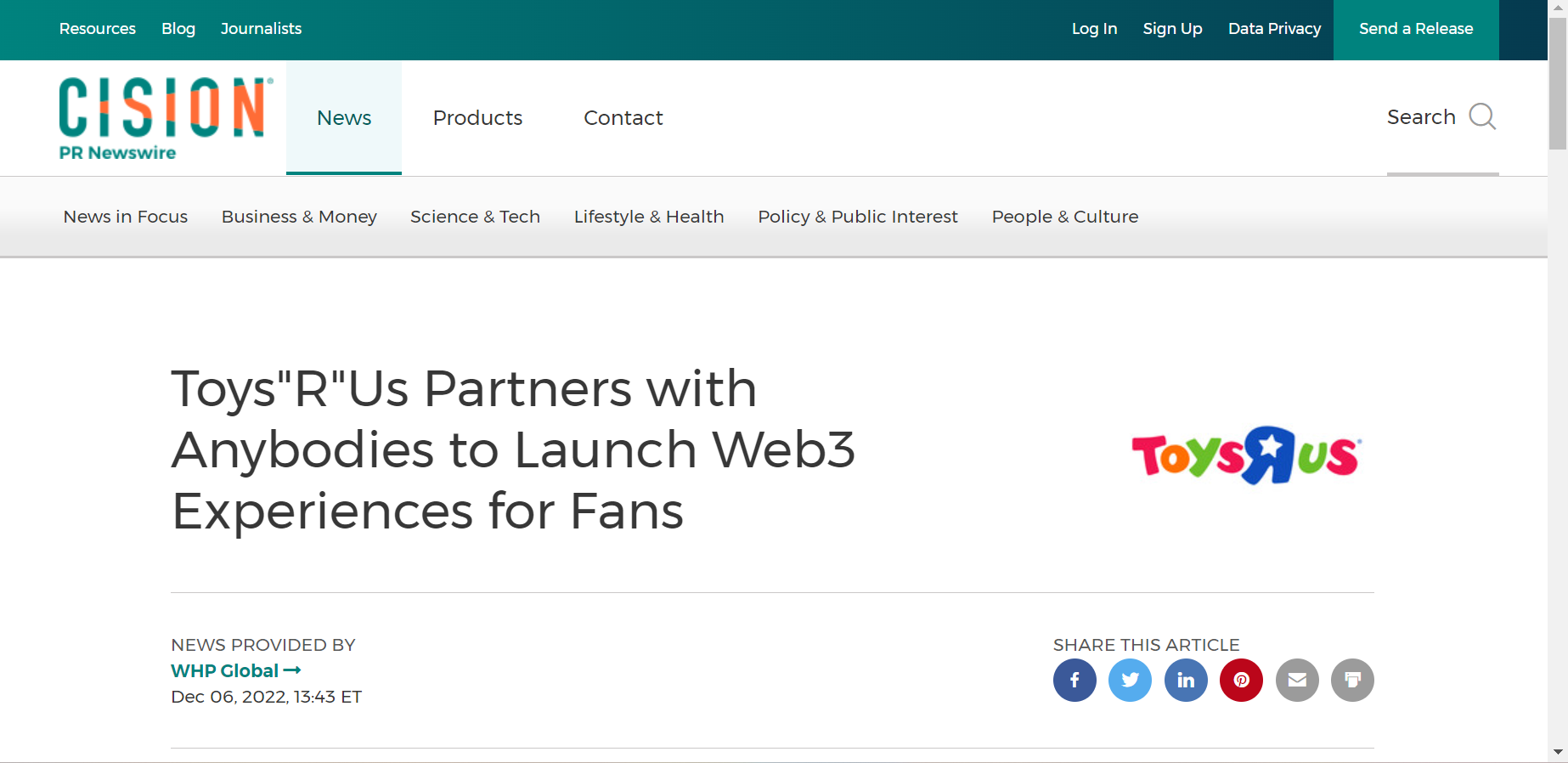Screen dimensions: 1568x763
Task: Expand Business & Money category
Action: 299,217
